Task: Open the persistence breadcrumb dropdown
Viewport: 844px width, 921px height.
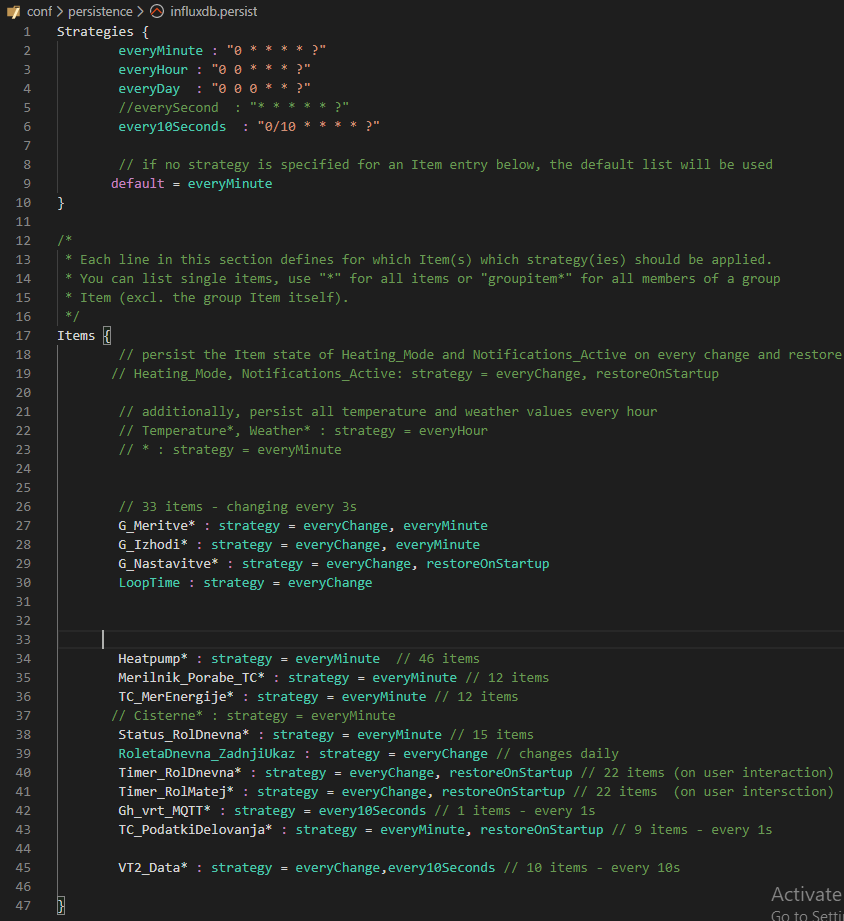Action: [x=100, y=12]
